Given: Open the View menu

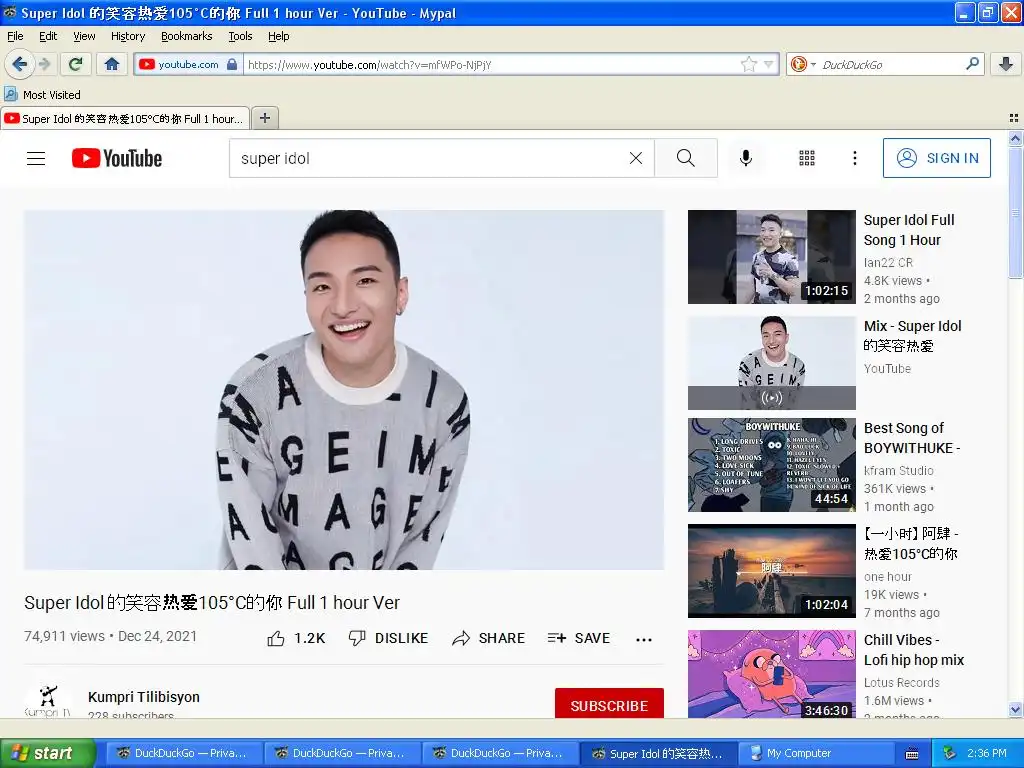Looking at the screenshot, I should tap(84, 36).
